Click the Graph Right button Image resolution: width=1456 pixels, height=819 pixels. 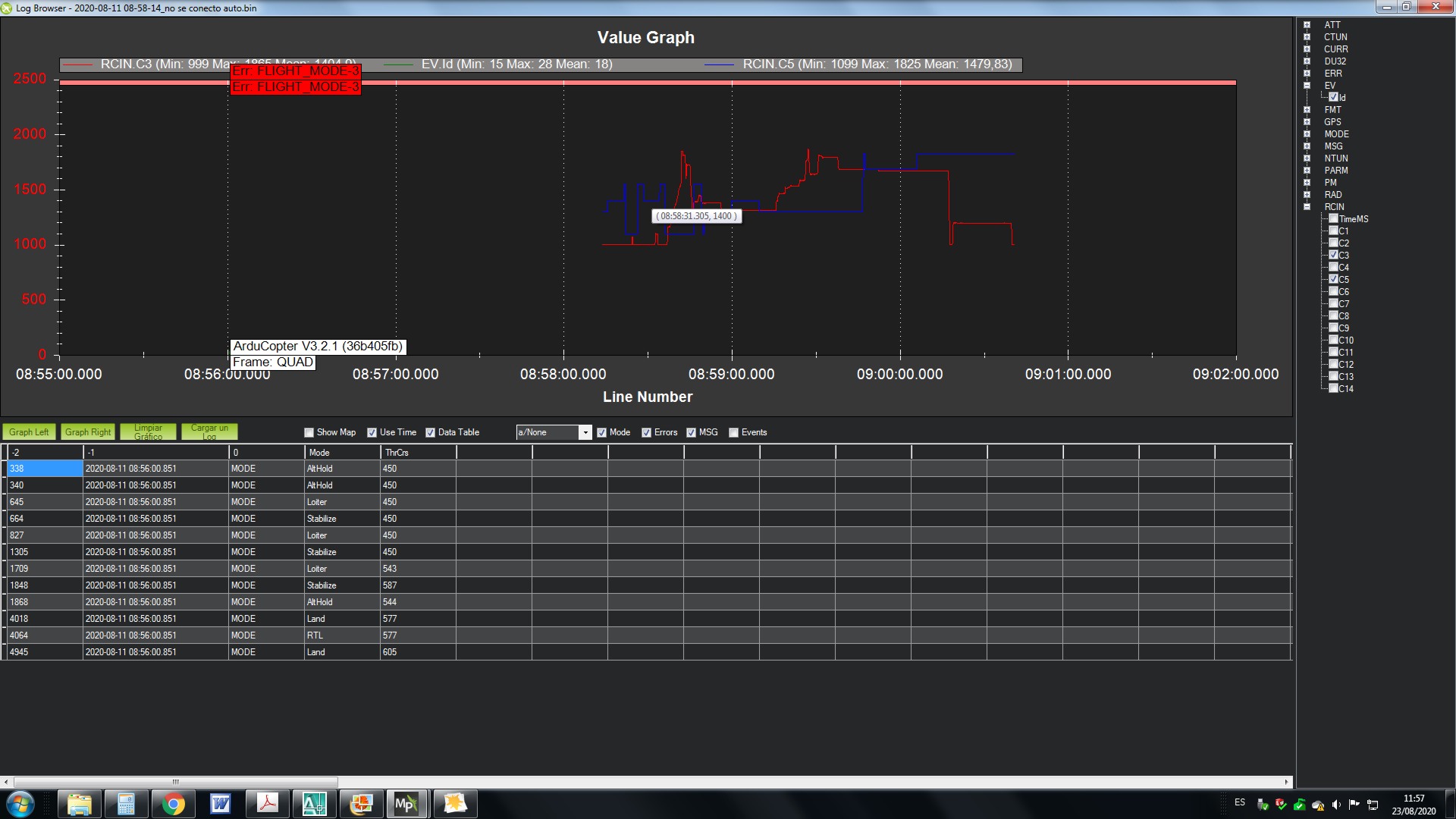tap(88, 432)
